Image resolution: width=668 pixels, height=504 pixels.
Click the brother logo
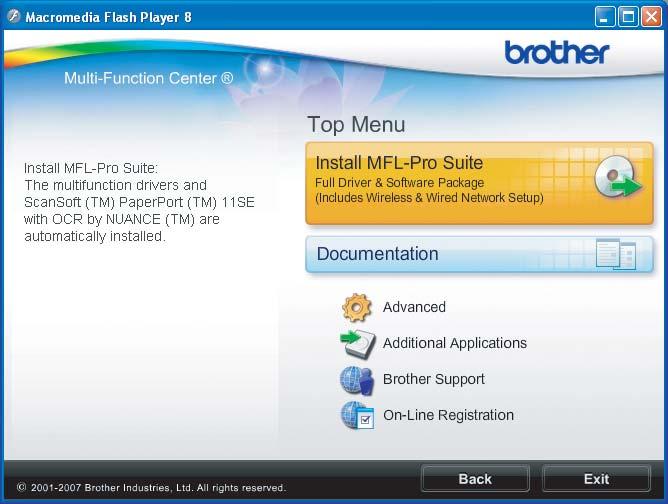pos(557,52)
